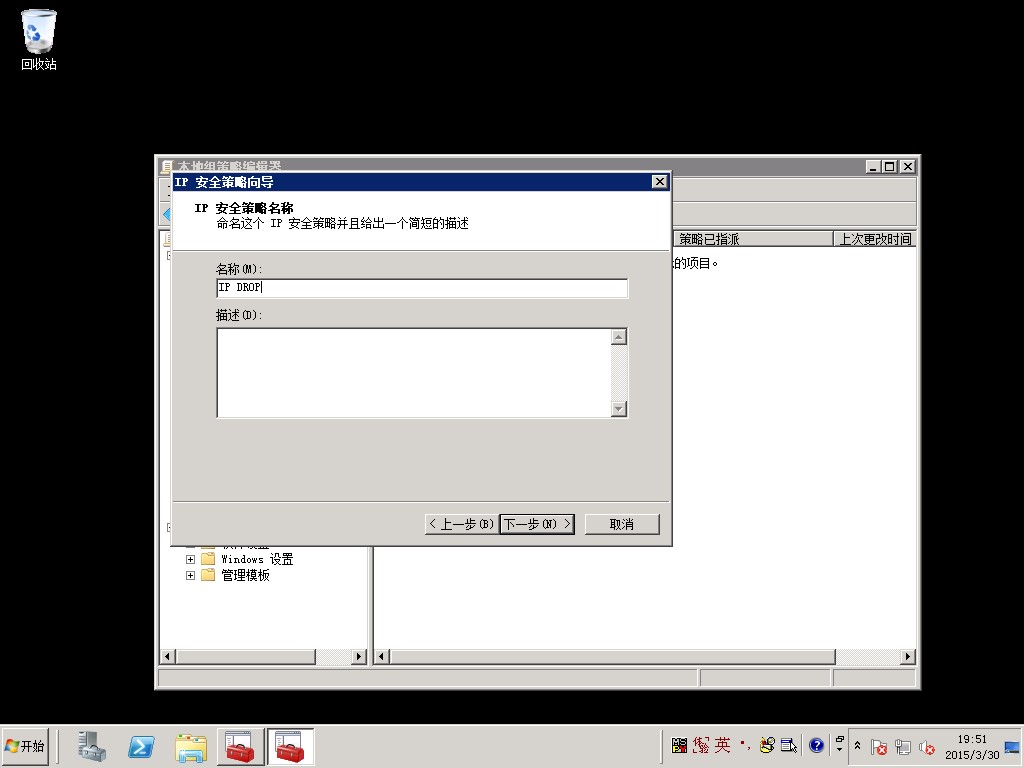1024x768 pixels.
Task: Click the 管理模板 folder icon
Action: pyautogui.click(x=208, y=575)
